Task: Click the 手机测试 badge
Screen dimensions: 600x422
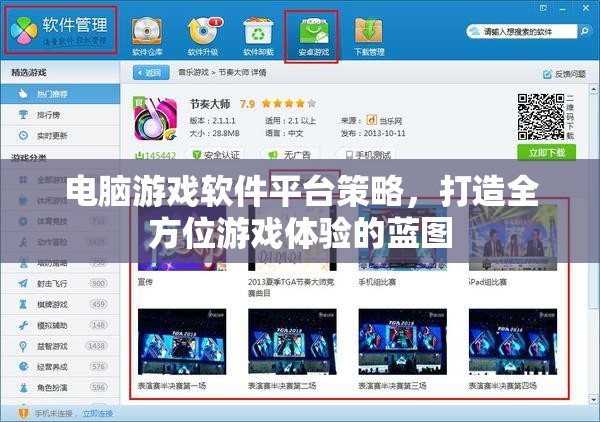Action: point(367,155)
